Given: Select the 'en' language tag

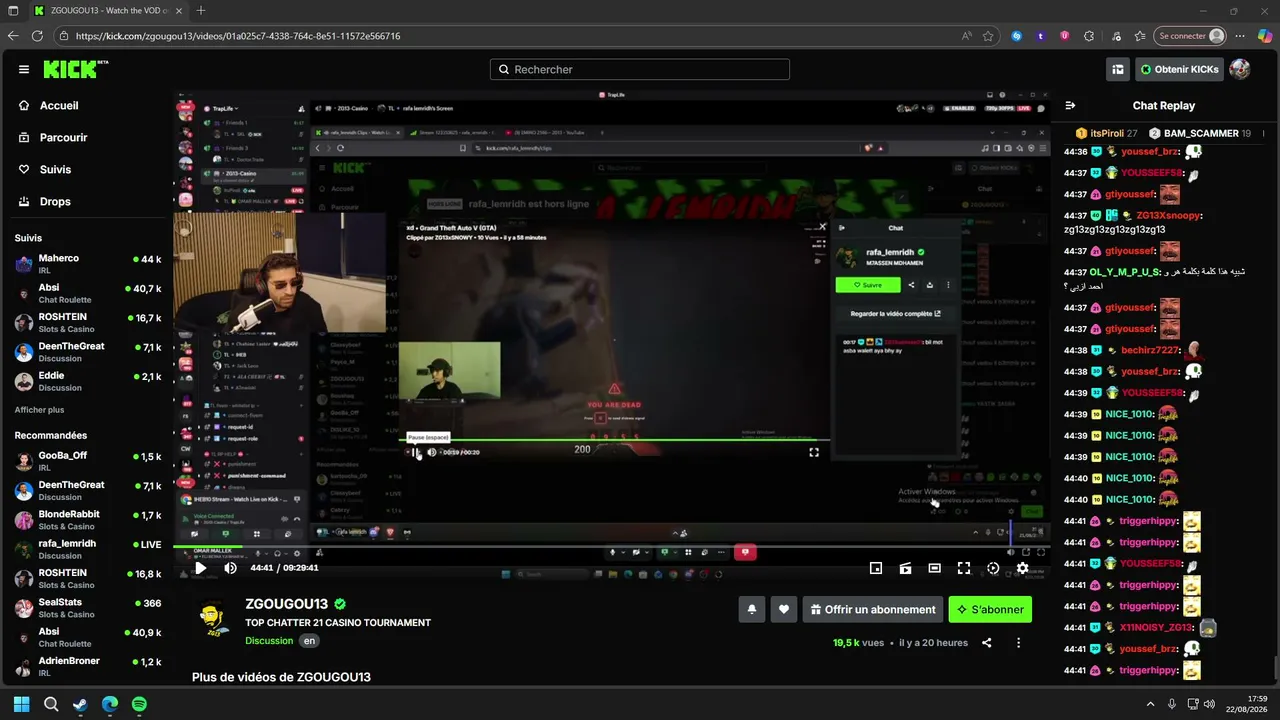Looking at the screenshot, I should coord(309,641).
